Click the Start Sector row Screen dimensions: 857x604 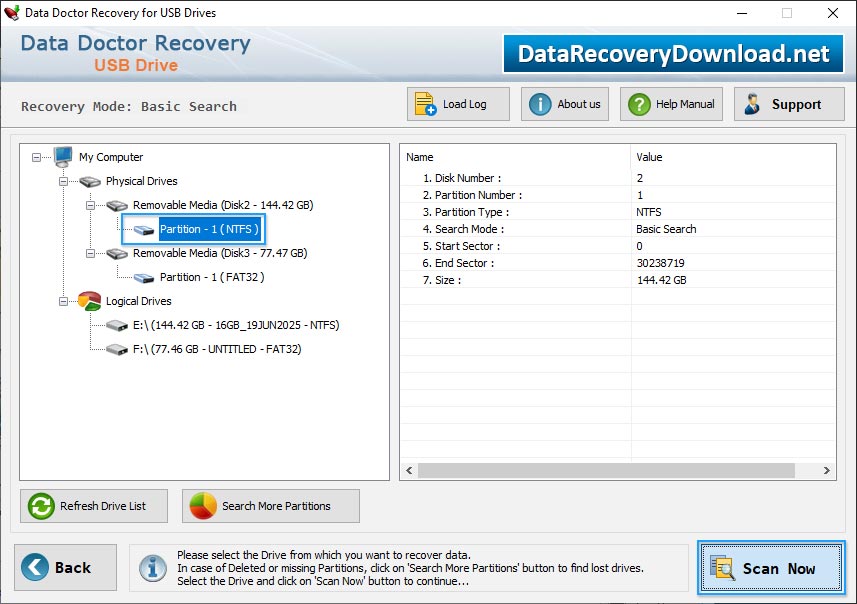[x=618, y=246]
